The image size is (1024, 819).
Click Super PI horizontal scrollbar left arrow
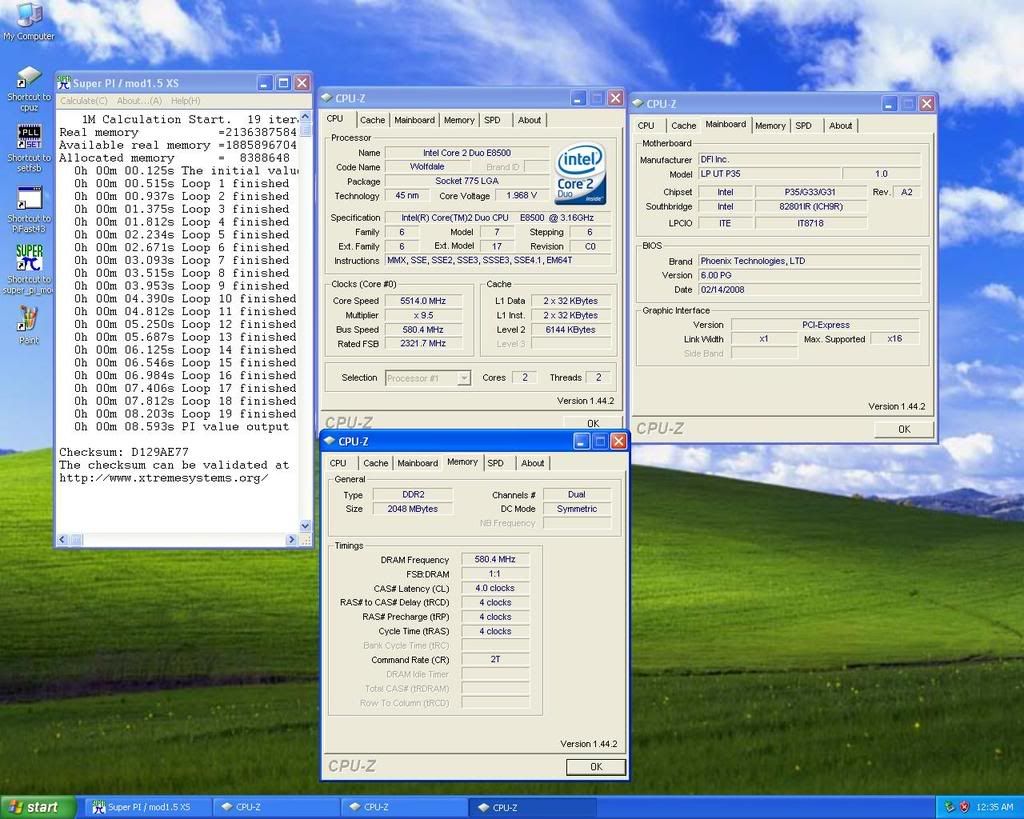pyautogui.click(x=62, y=539)
